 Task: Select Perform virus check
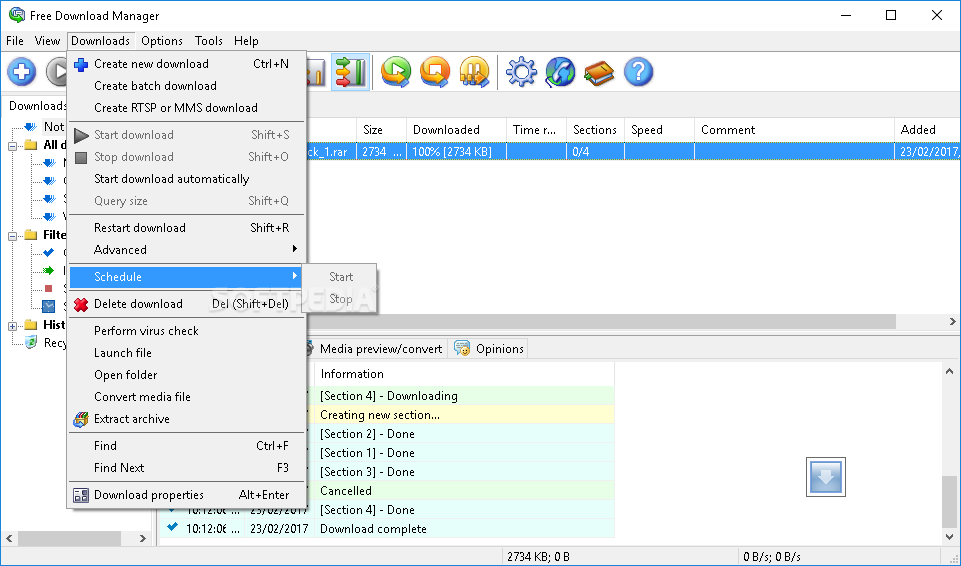tap(187, 331)
